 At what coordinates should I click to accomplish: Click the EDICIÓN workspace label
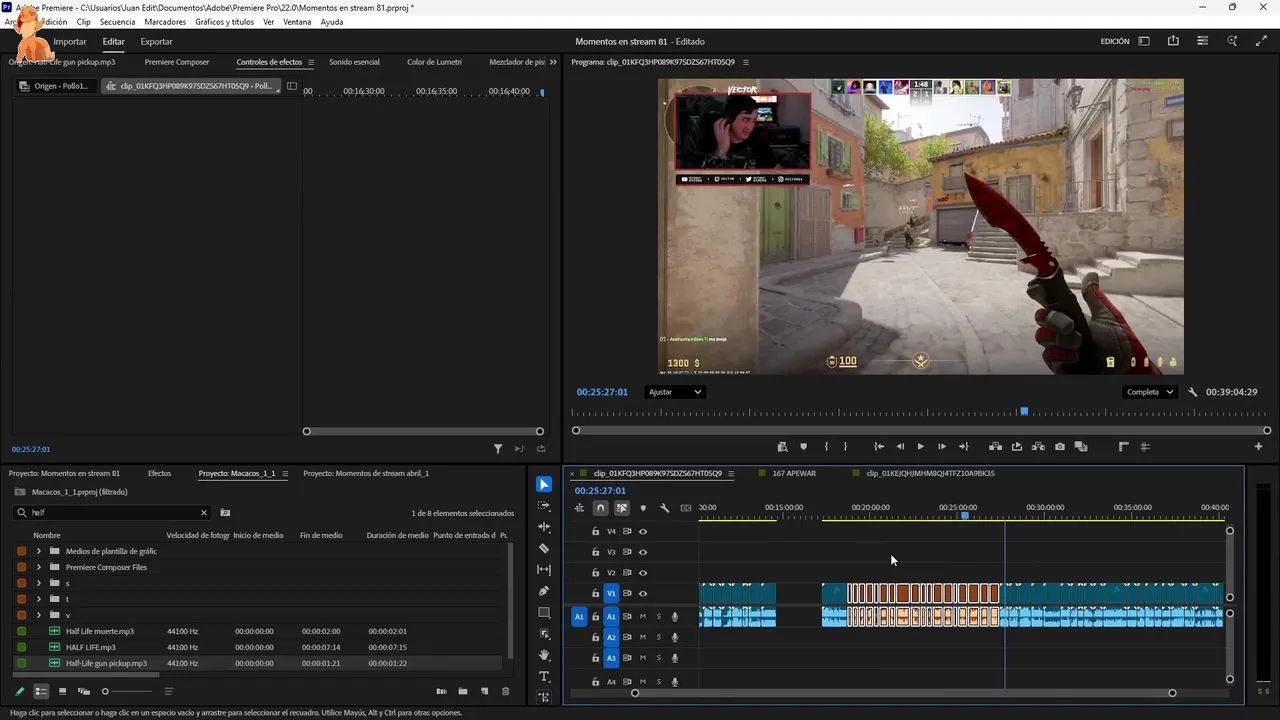(1115, 41)
